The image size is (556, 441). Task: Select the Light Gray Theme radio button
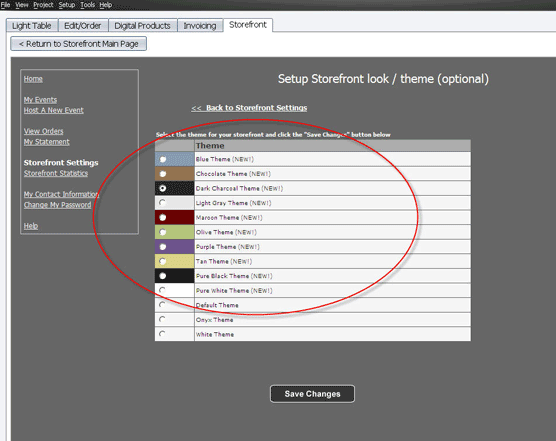(x=162, y=202)
